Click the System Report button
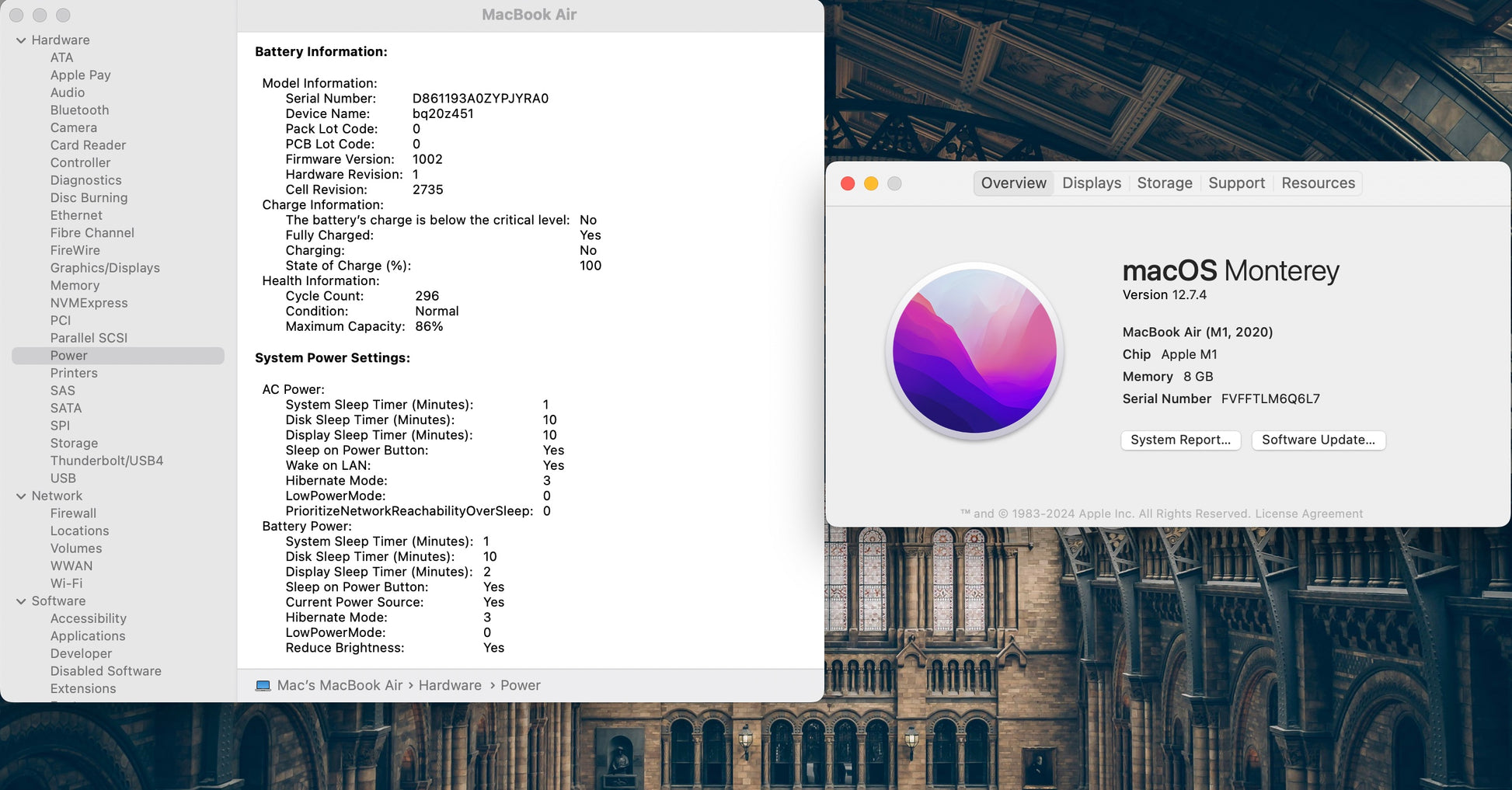The width and height of the screenshot is (1512, 790). pyautogui.click(x=1179, y=440)
